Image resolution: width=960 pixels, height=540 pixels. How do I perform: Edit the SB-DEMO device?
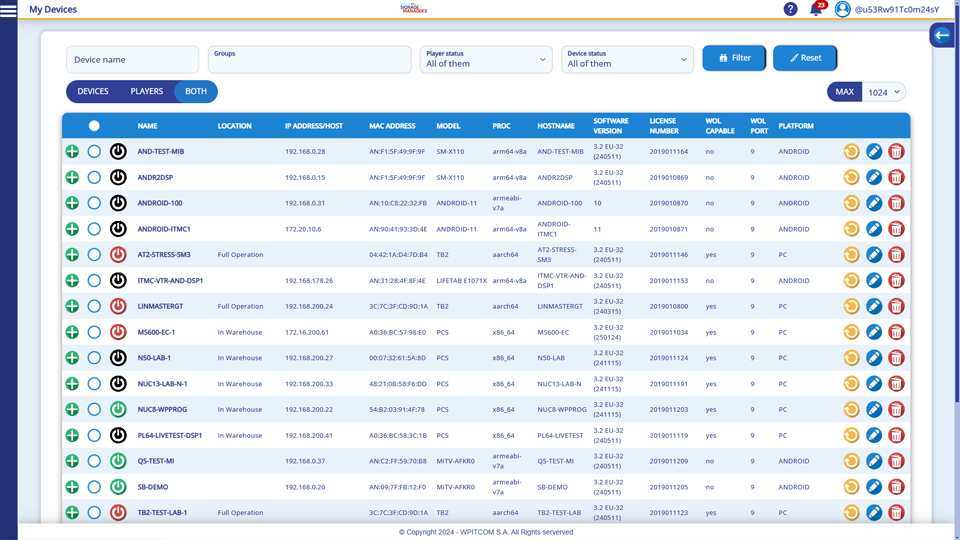click(x=874, y=487)
